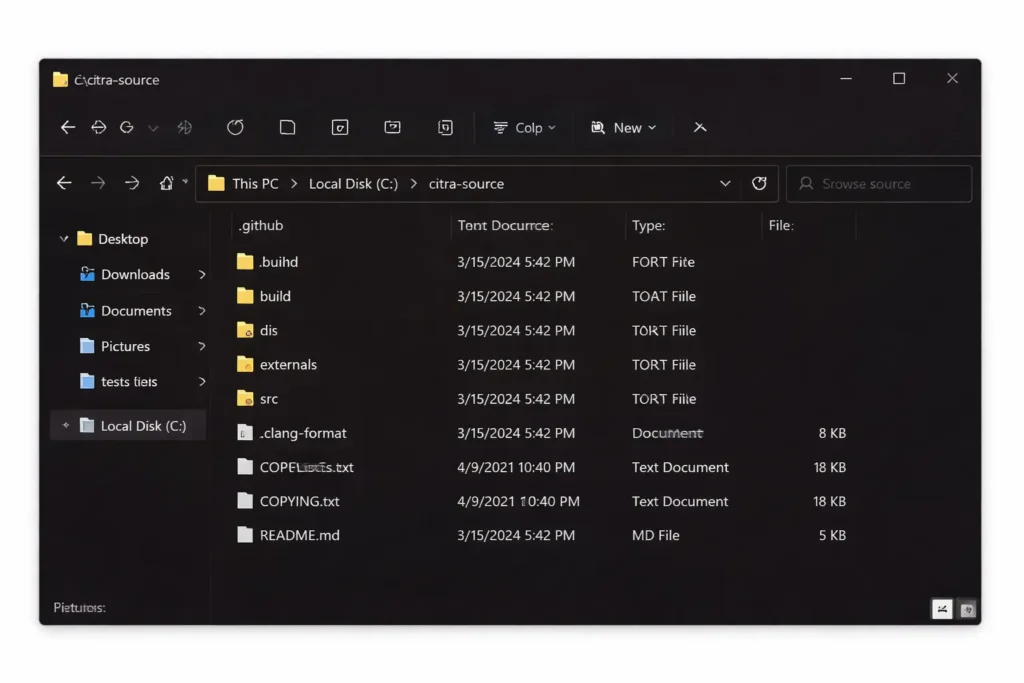Image resolution: width=1024 pixels, height=683 pixels.
Task: Switch to the details view in status bar
Action: (941, 609)
